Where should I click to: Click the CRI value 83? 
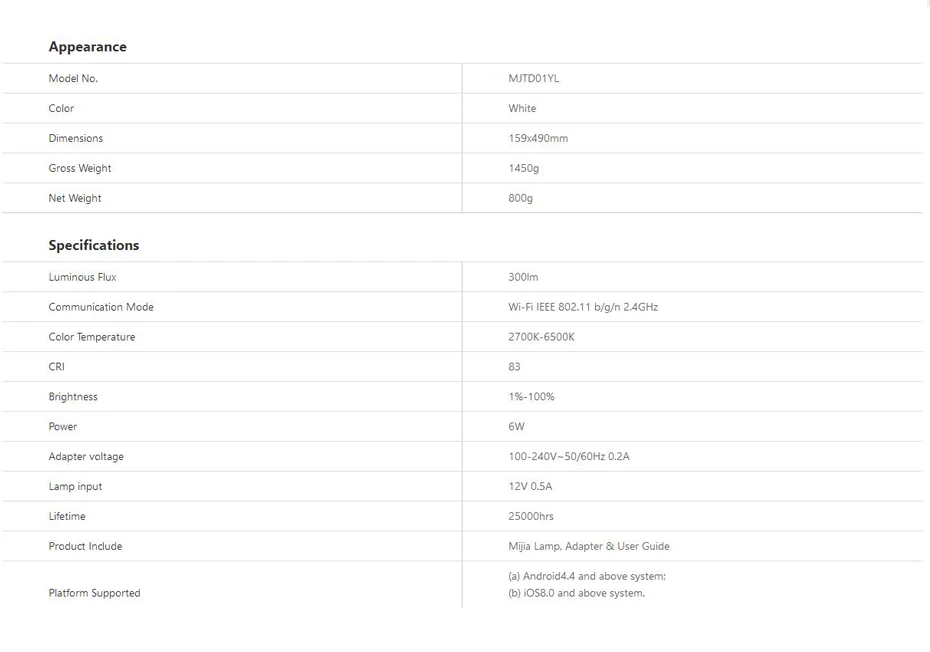[514, 367]
